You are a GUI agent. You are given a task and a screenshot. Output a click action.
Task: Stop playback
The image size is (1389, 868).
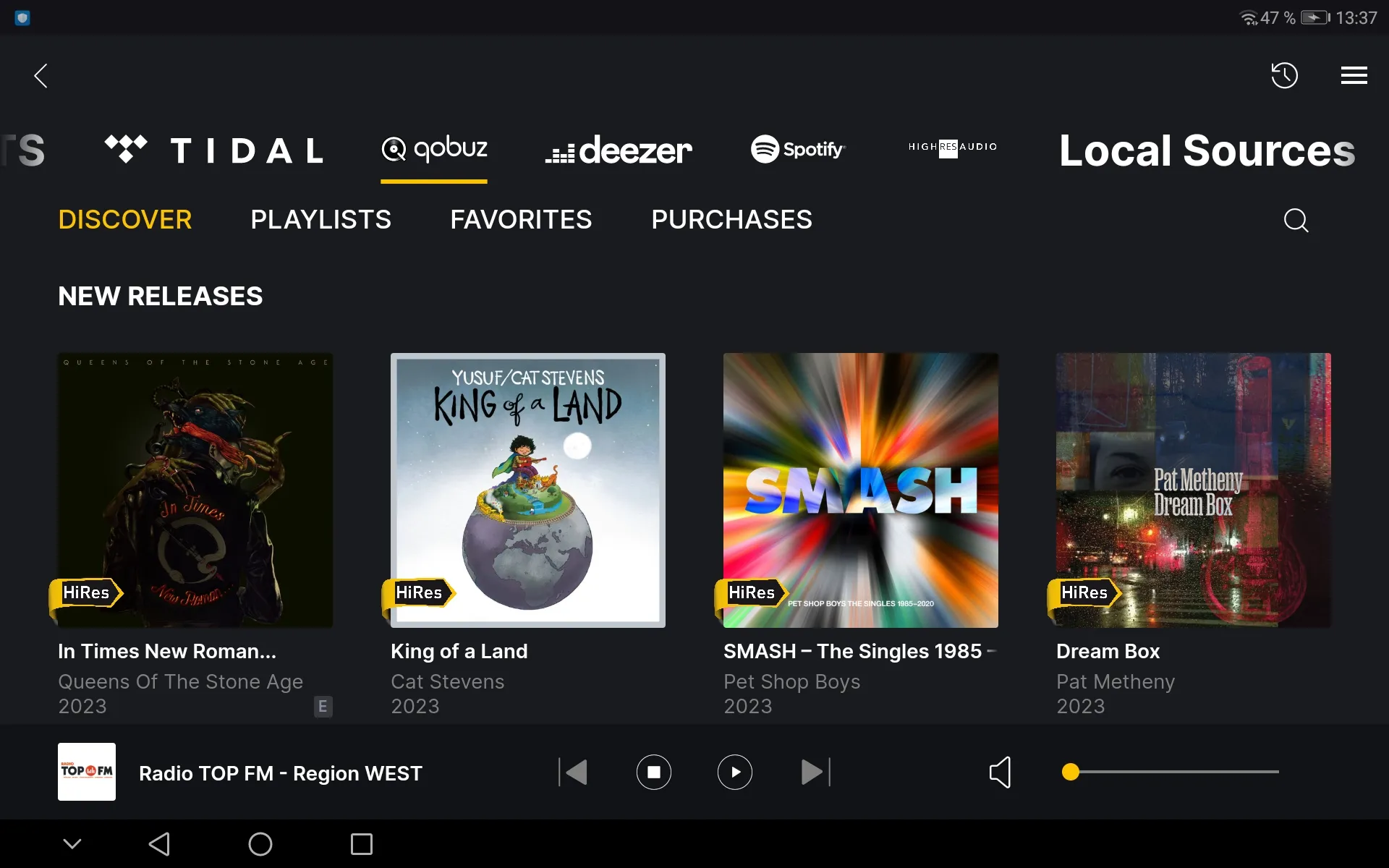(x=654, y=772)
